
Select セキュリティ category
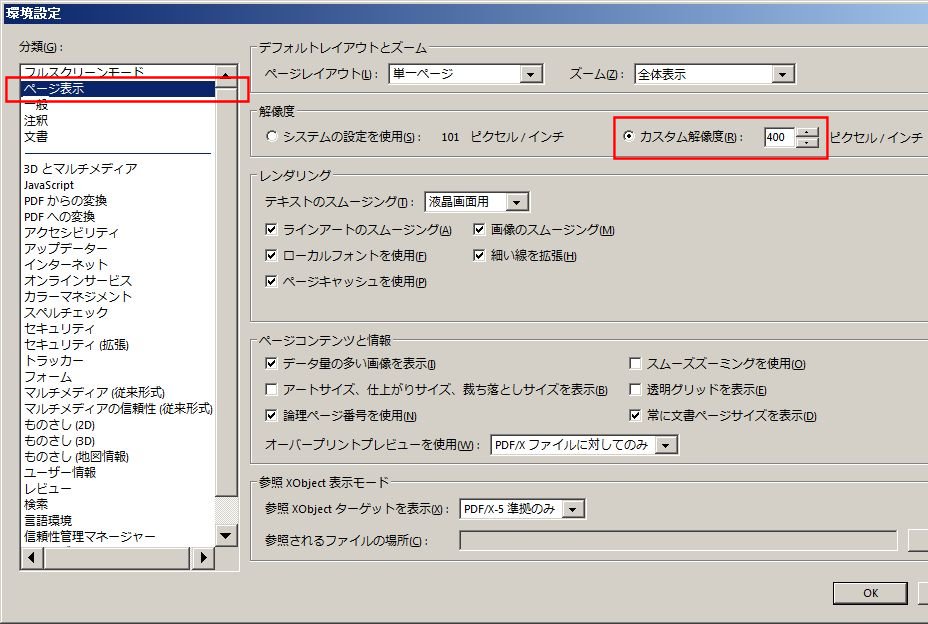59,329
